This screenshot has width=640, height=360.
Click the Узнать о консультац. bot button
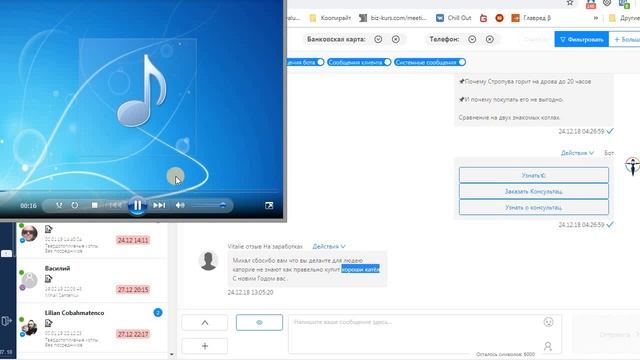(533, 207)
